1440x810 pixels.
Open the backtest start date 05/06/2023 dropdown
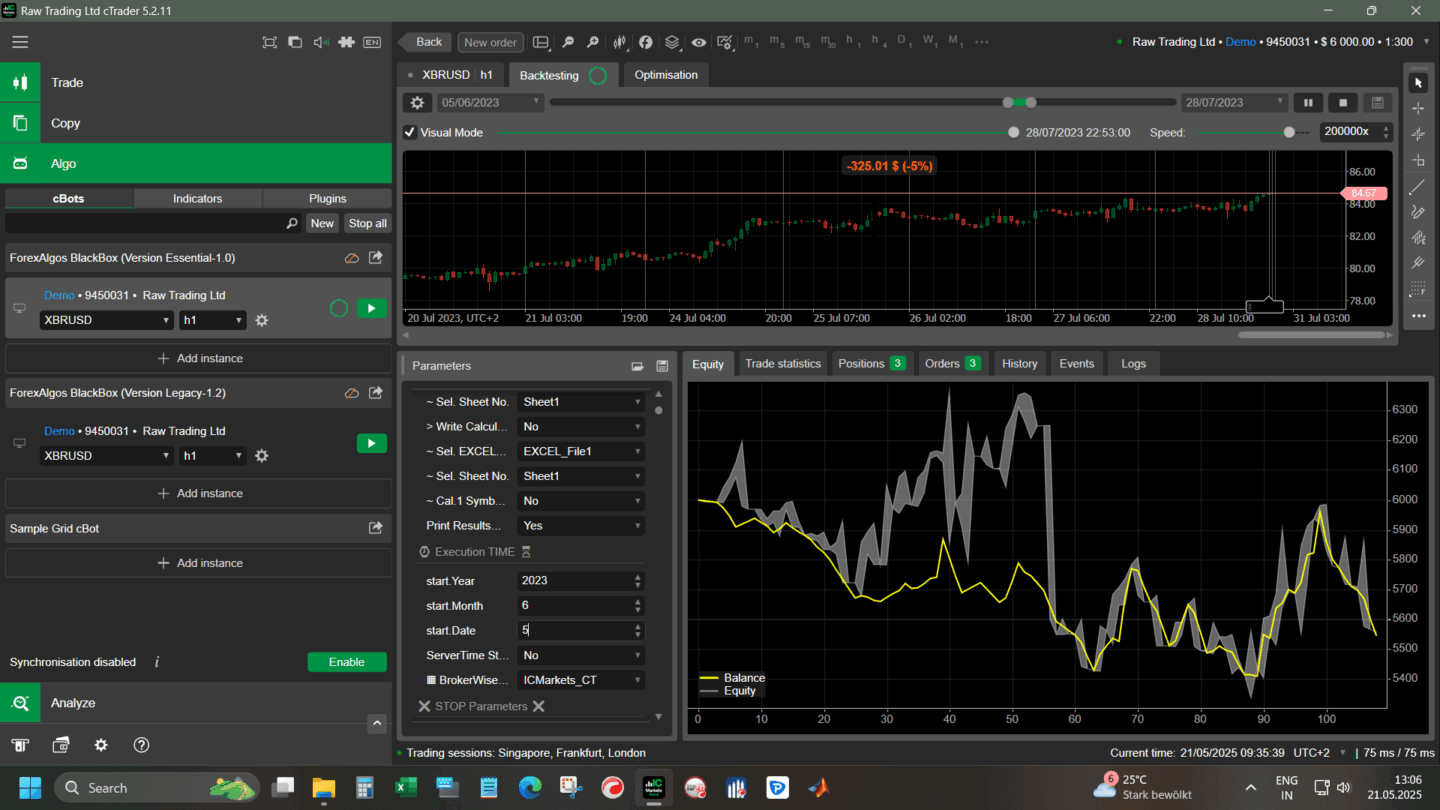(x=490, y=103)
